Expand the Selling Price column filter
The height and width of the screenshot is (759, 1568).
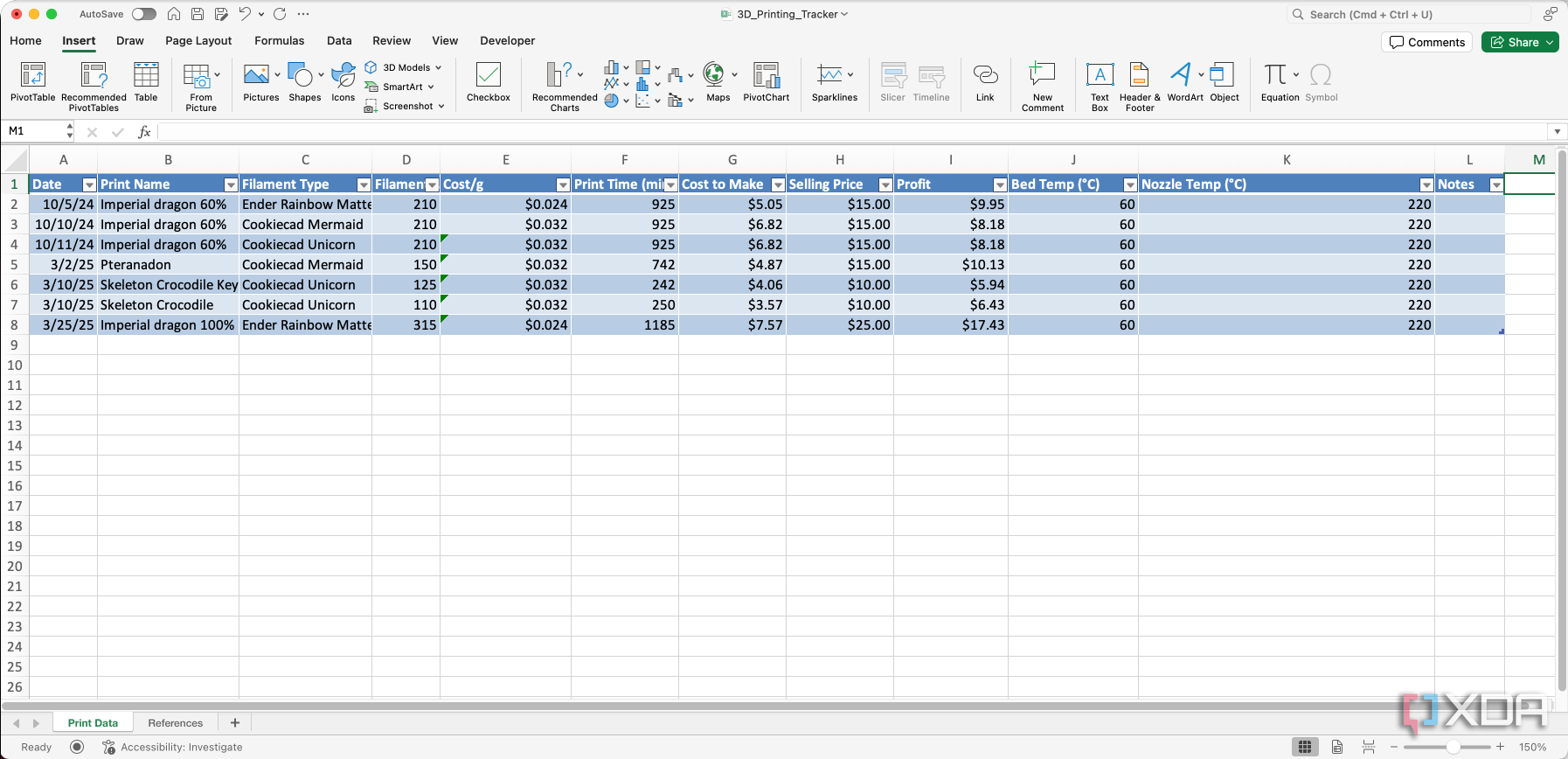pyautogui.click(x=885, y=185)
